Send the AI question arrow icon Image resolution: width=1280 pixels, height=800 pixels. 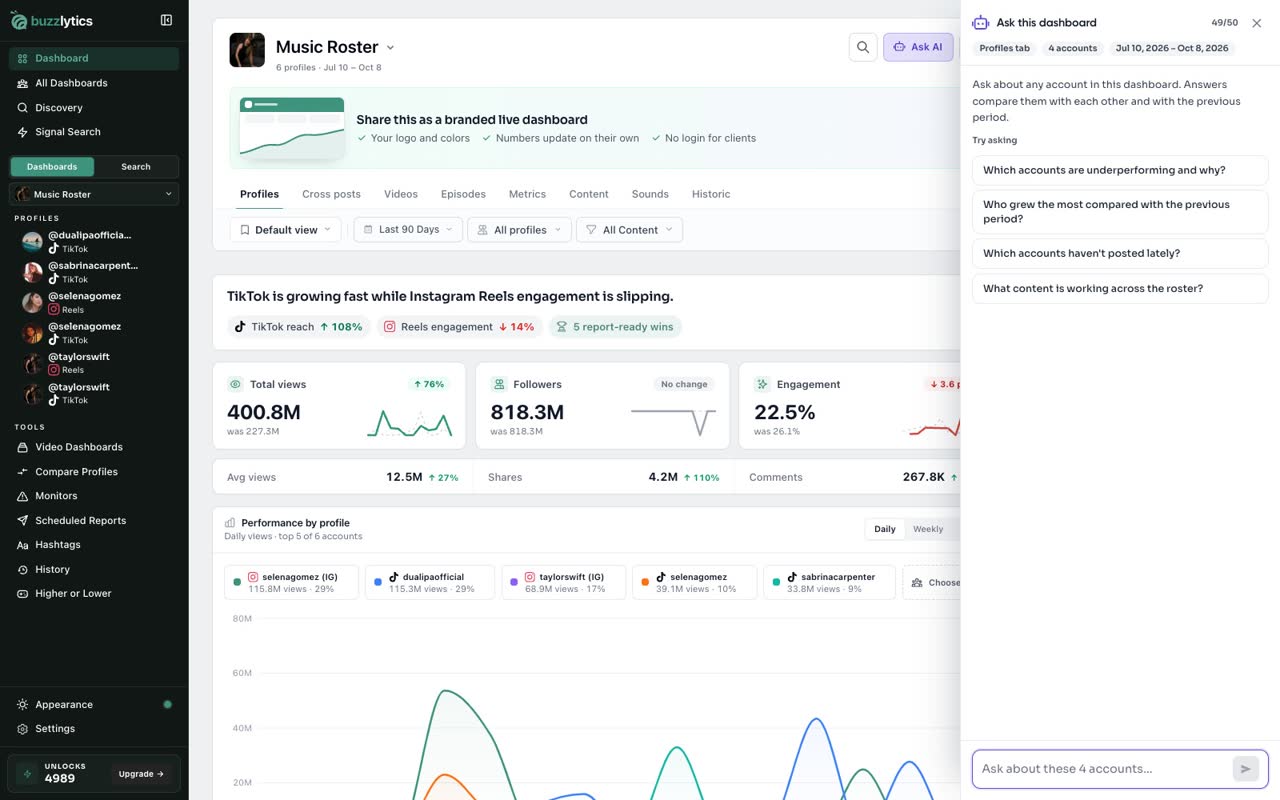pos(1245,769)
